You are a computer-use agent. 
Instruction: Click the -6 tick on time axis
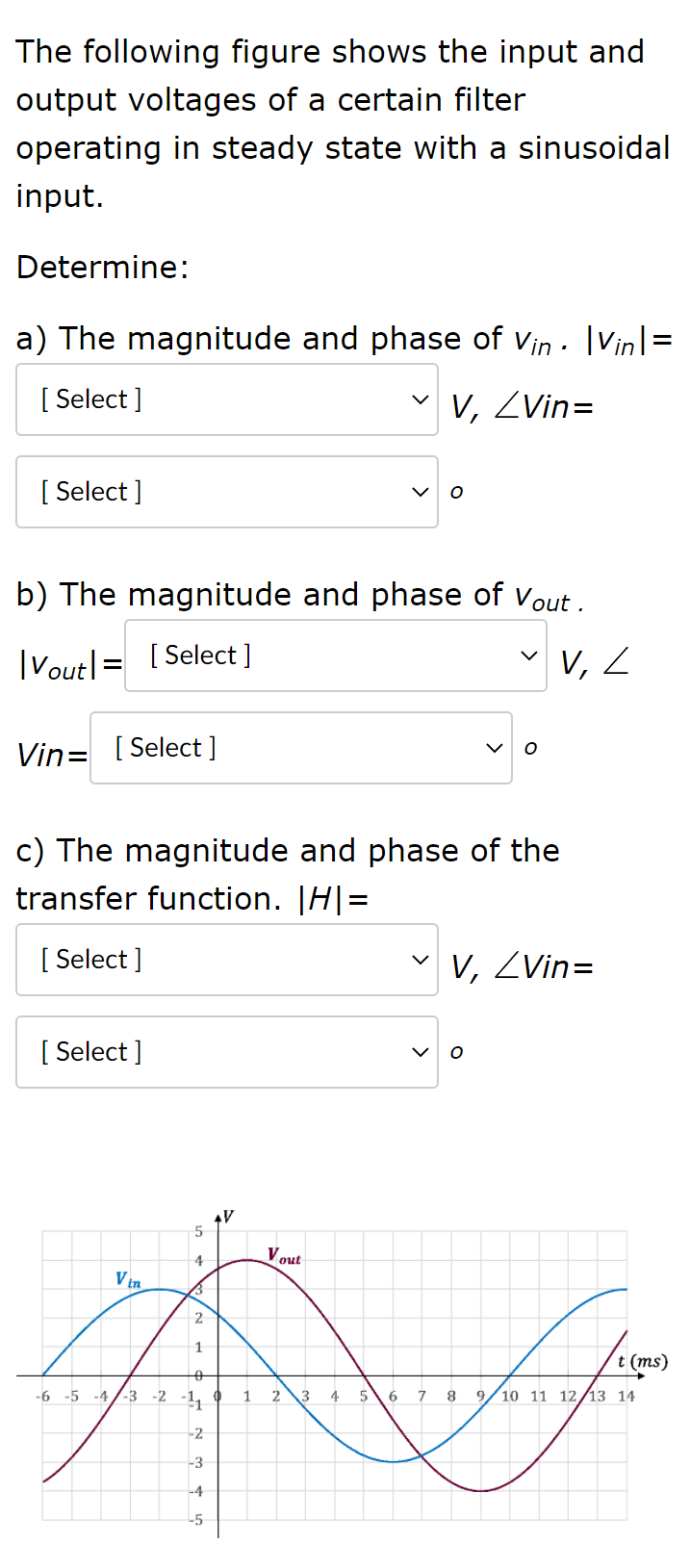(42, 1396)
